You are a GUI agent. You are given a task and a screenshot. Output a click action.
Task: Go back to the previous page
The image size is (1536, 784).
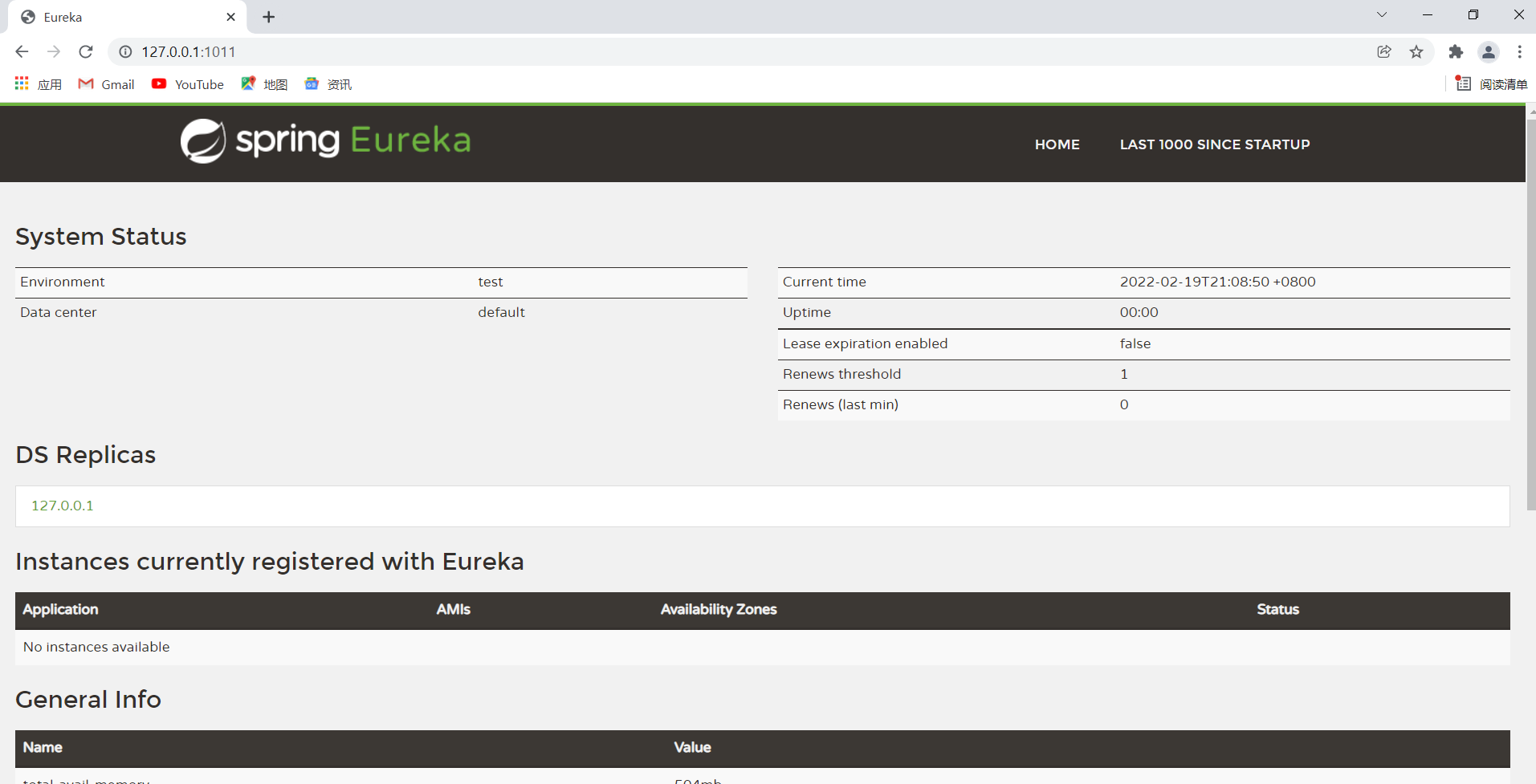[x=22, y=51]
